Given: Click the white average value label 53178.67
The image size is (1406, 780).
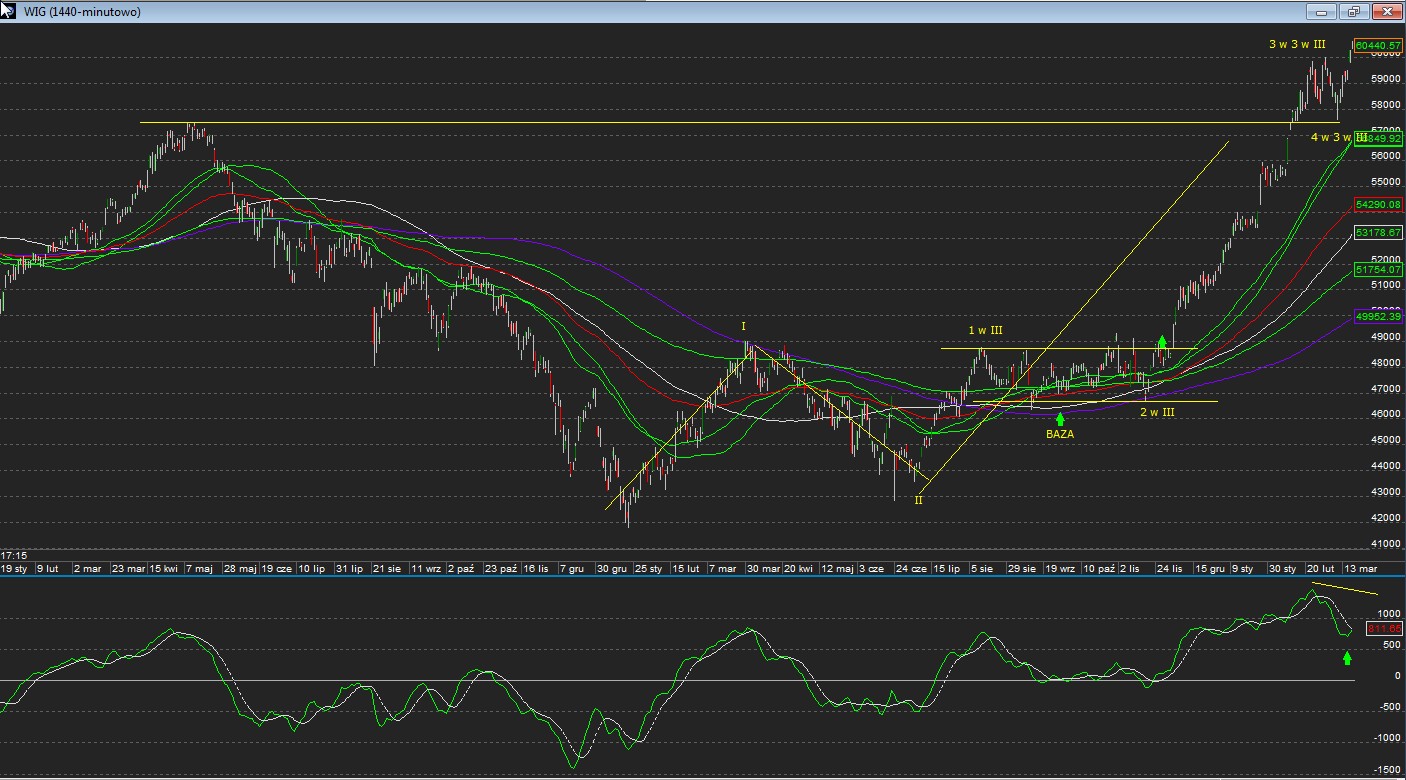Looking at the screenshot, I should click(1378, 233).
